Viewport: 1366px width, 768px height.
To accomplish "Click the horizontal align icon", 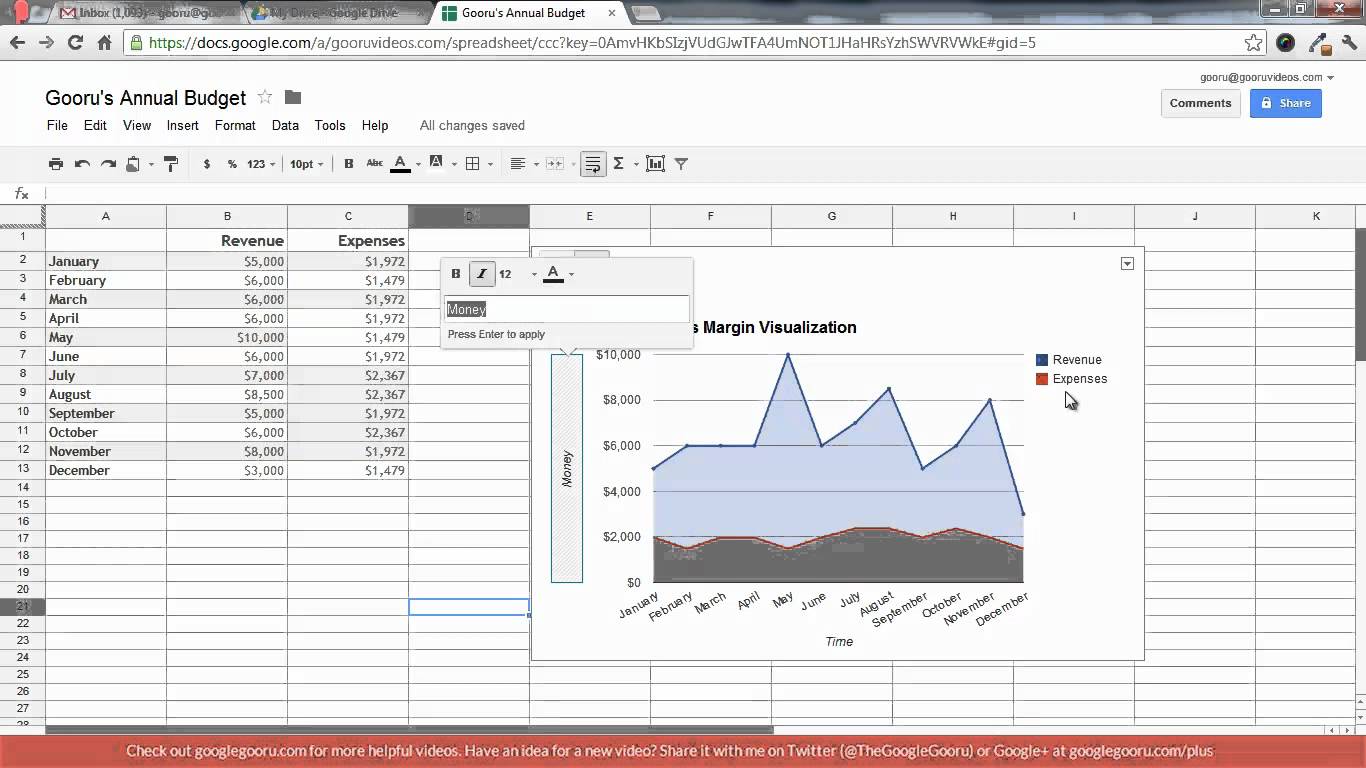I will [x=518, y=164].
